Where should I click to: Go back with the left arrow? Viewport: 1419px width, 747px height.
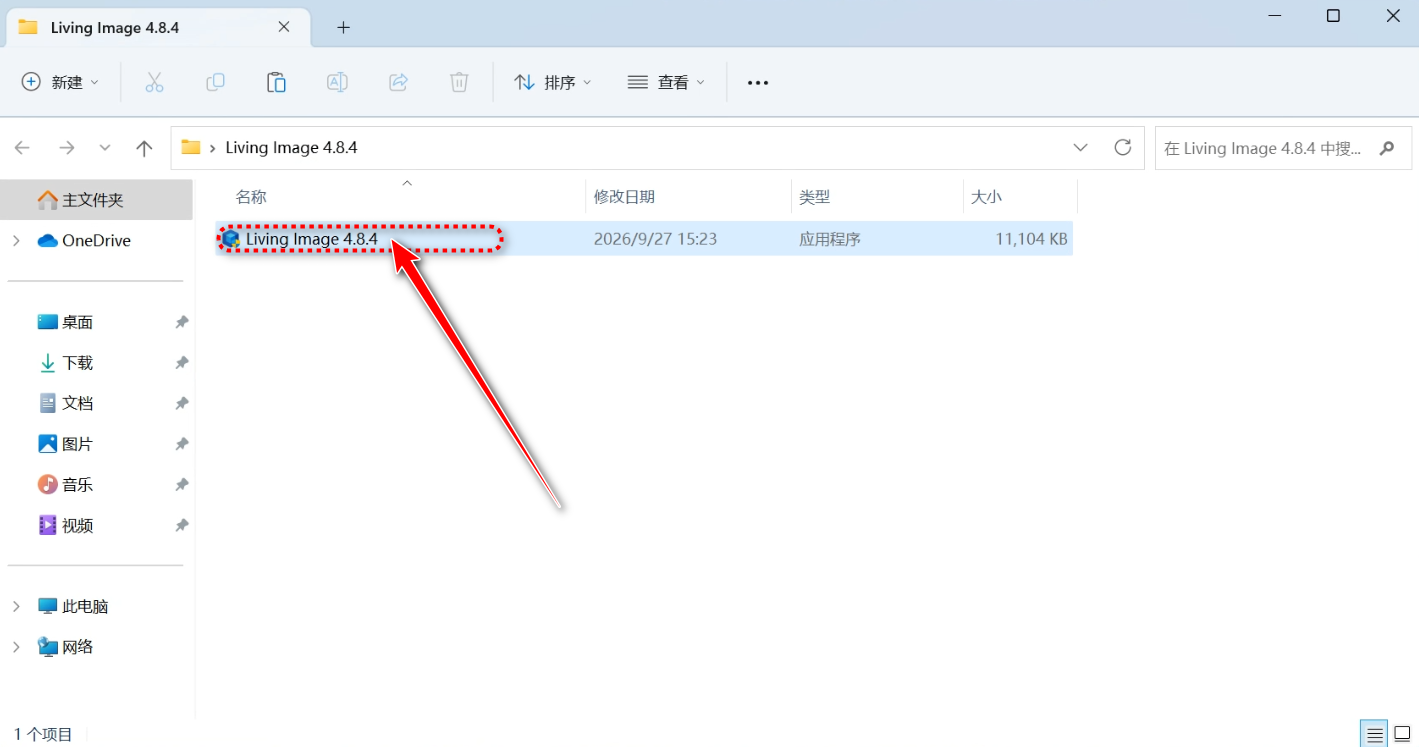(23, 148)
